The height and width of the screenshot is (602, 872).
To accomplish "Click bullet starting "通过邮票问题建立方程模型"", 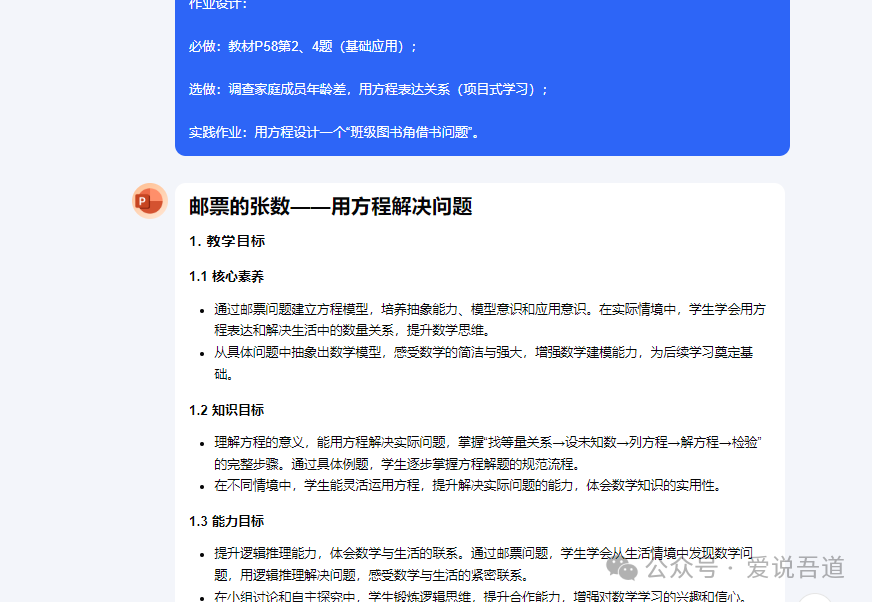I will (x=490, y=319).
